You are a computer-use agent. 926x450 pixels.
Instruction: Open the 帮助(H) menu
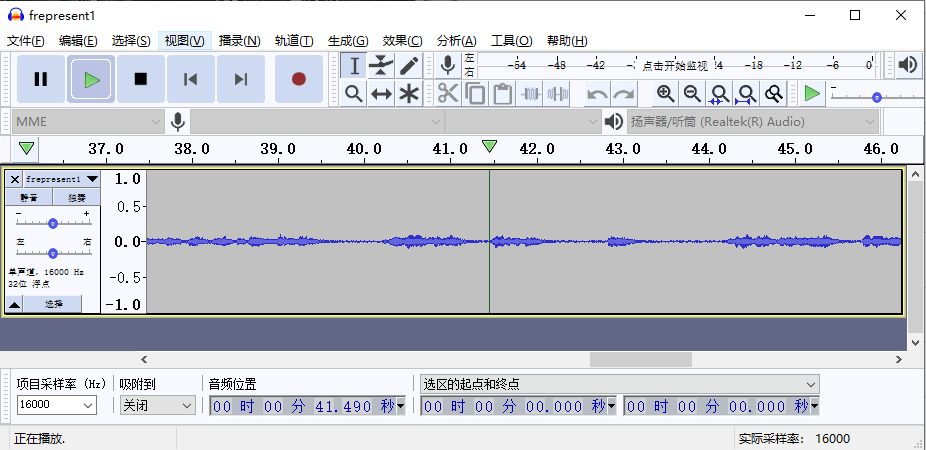(567, 41)
